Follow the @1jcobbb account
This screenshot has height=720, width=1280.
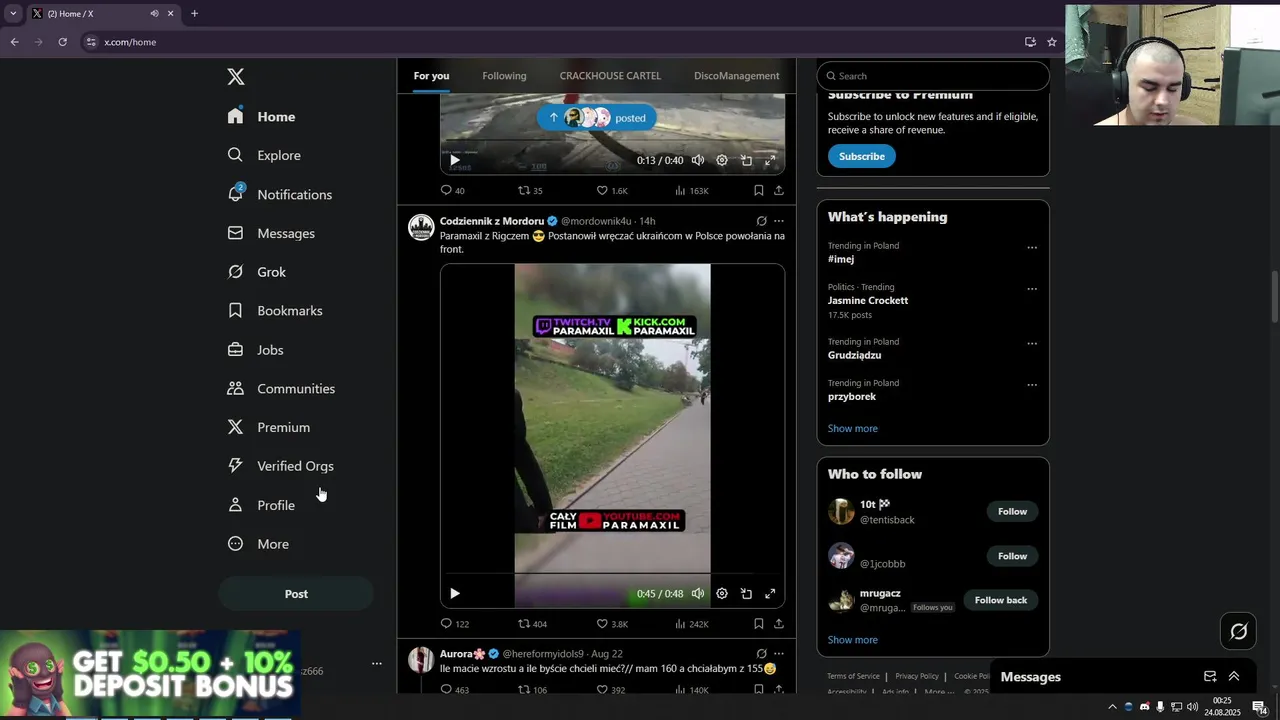tap(1012, 556)
